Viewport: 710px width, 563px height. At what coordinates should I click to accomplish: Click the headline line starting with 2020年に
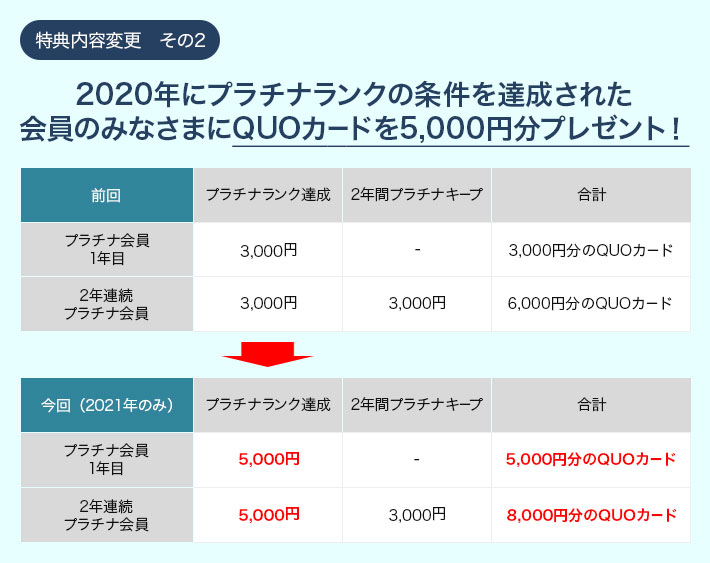click(x=354, y=95)
